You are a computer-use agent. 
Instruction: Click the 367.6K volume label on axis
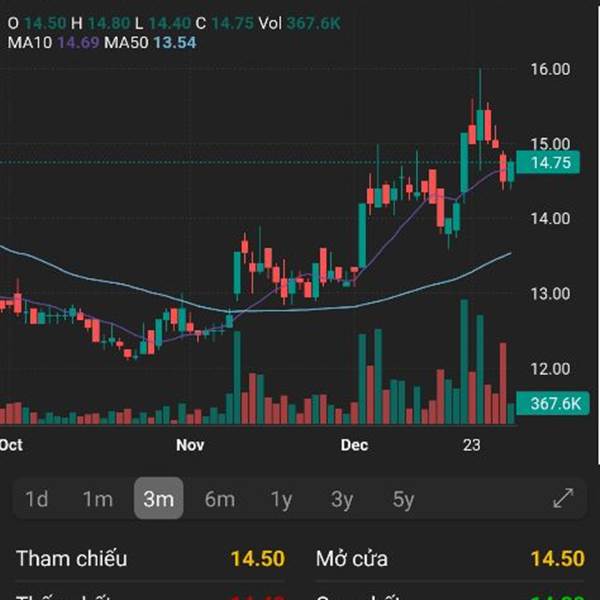553,403
